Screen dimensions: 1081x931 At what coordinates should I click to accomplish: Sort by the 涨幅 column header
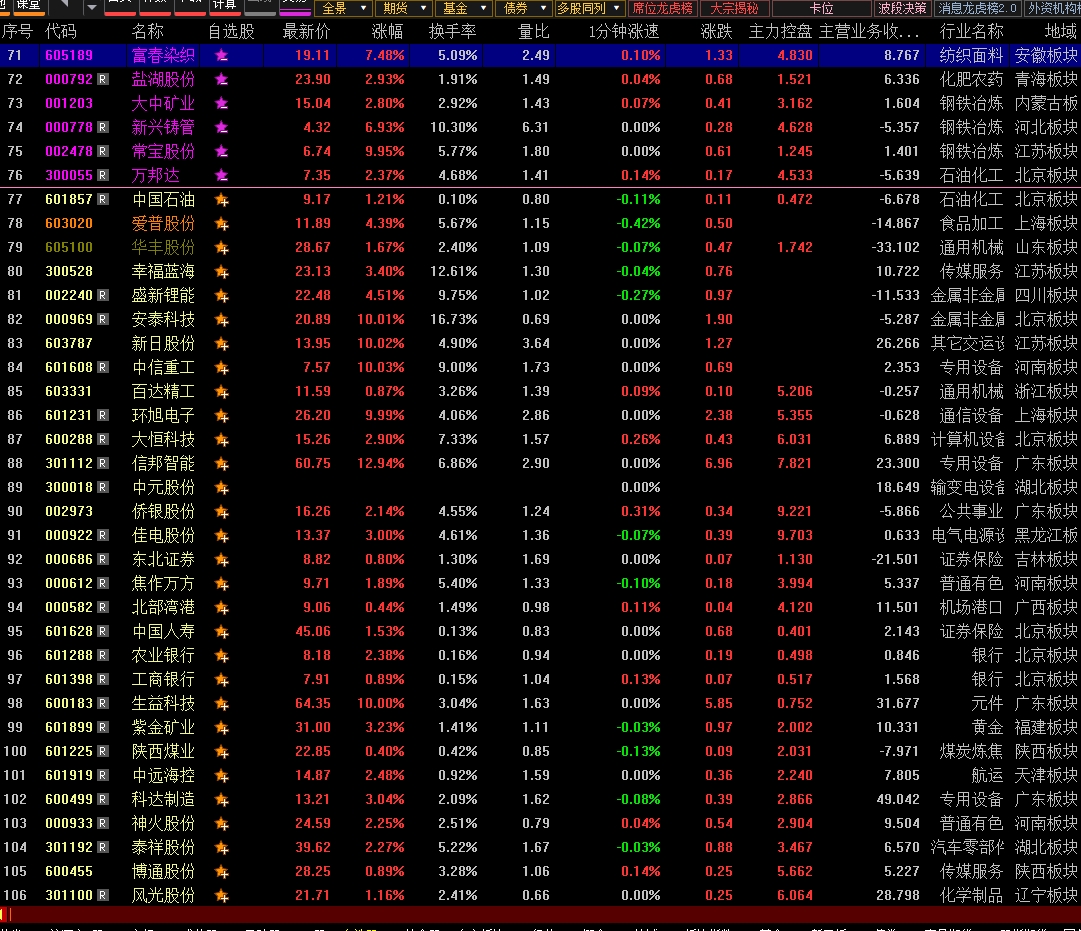387,32
